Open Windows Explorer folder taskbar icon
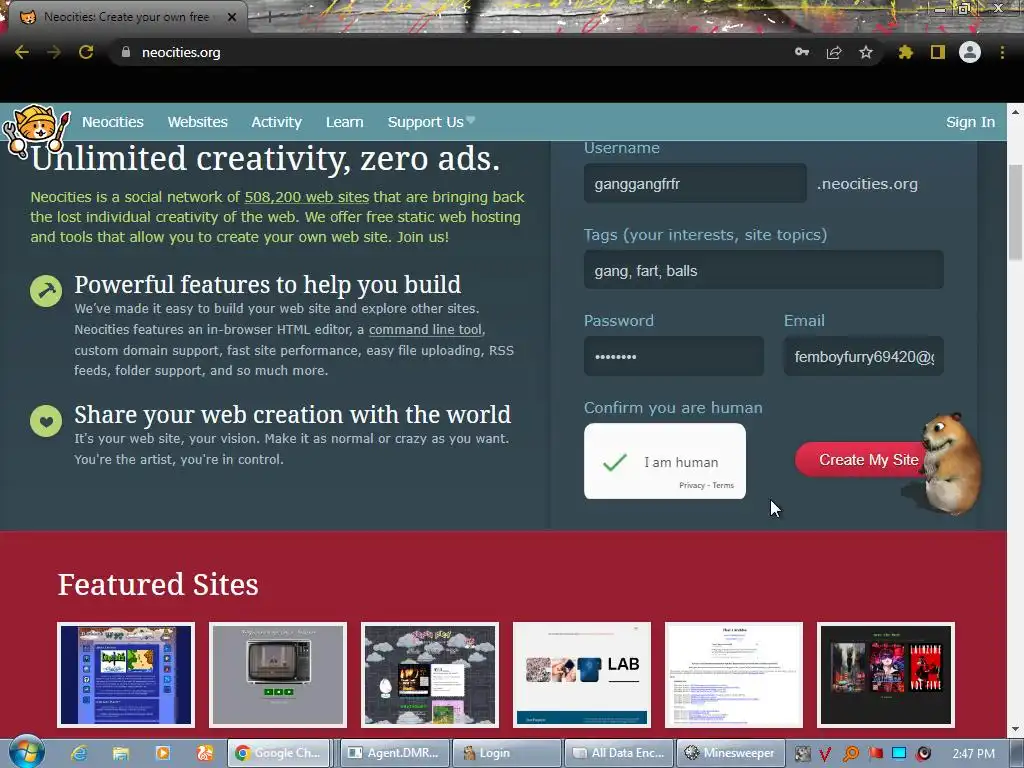 pyautogui.click(x=121, y=753)
